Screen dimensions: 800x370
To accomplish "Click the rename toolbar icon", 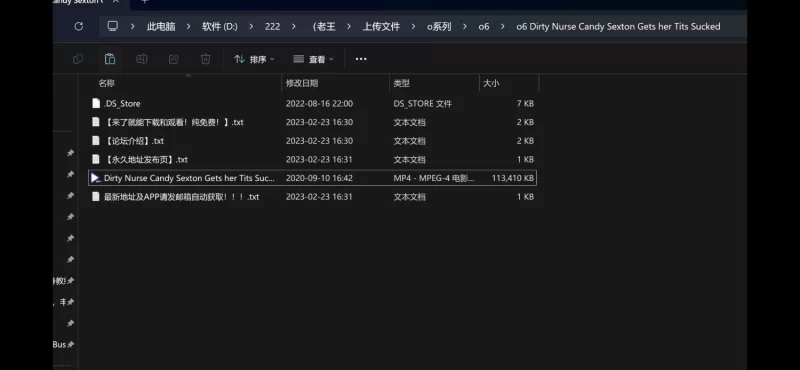I will click(x=142, y=59).
